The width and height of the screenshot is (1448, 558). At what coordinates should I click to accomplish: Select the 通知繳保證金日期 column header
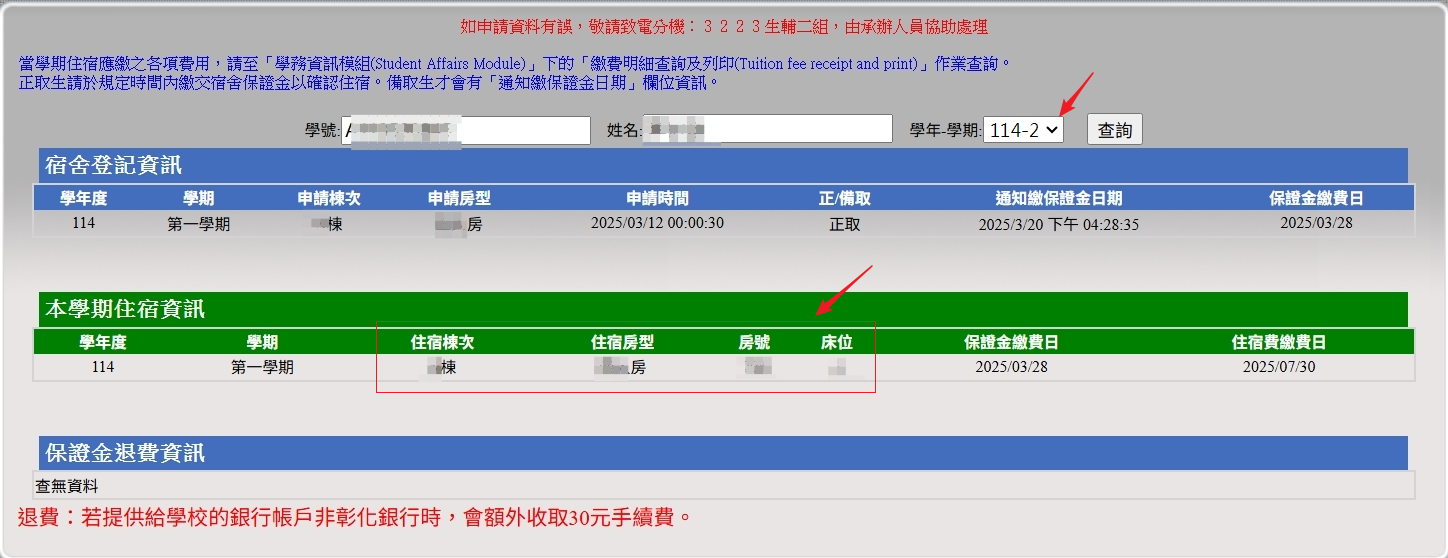[1058, 198]
